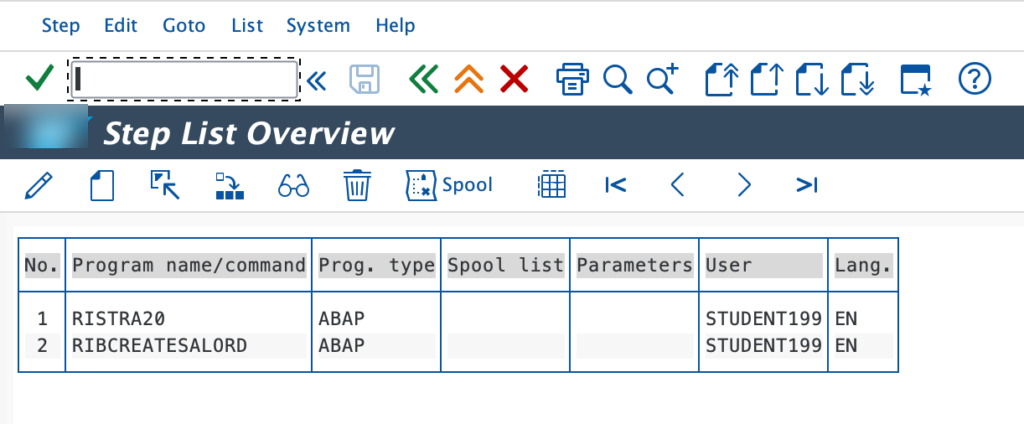The height and width of the screenshot is (424, 1024).
Task: Click the trash Delete step icon
Action: (x=357, y=186)
